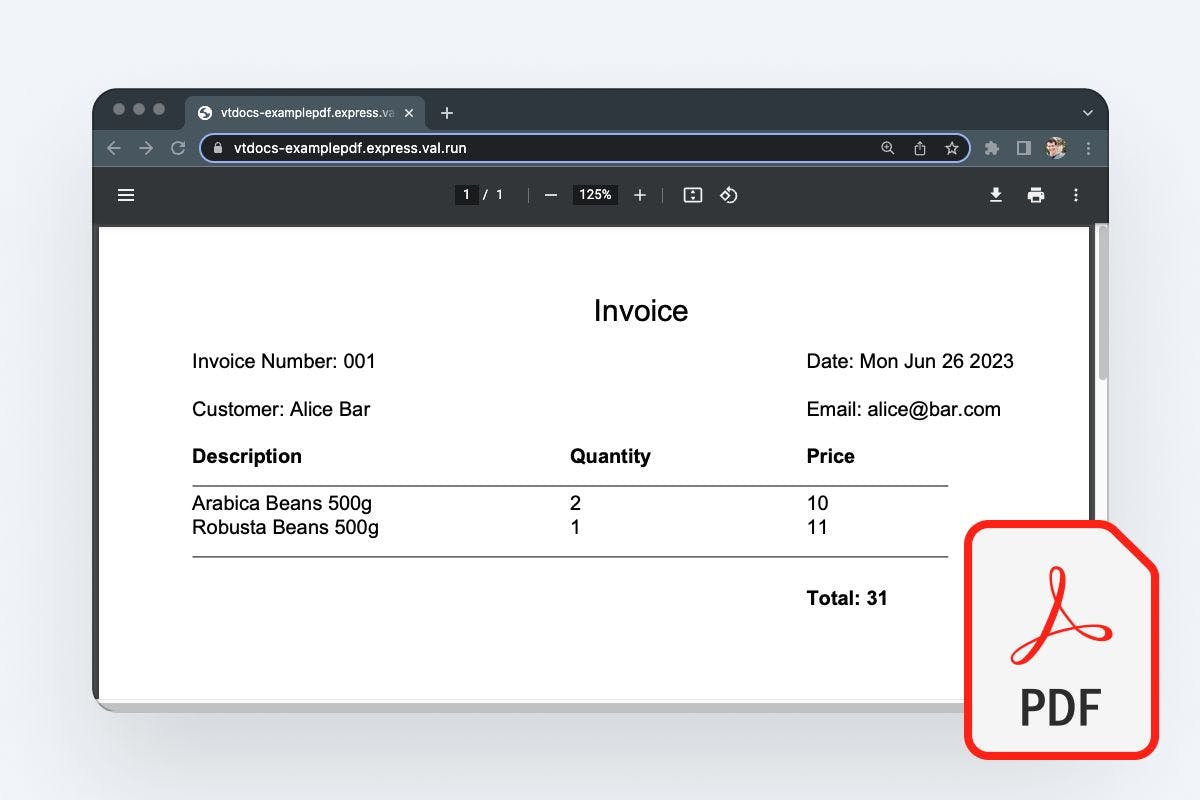Rotate the PDF counterclockwise
Image resolution: width=1200 pixels, height=800 pixels.
(x=729, y=195)
